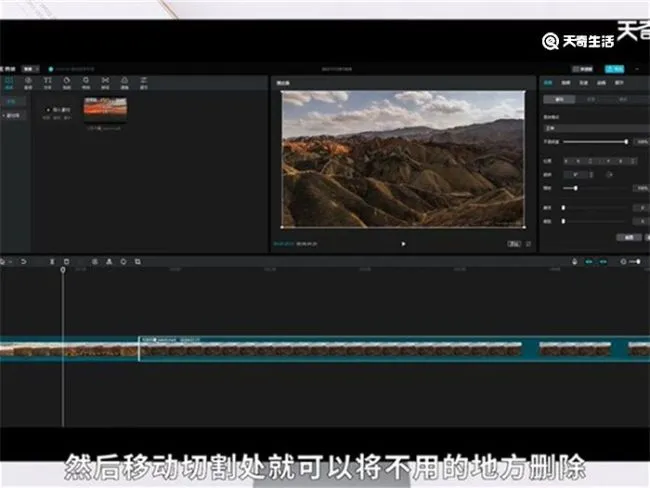Click the timeline zoom-out icon
The width and height of the screenshot is (650, 488).
point(623,262)
